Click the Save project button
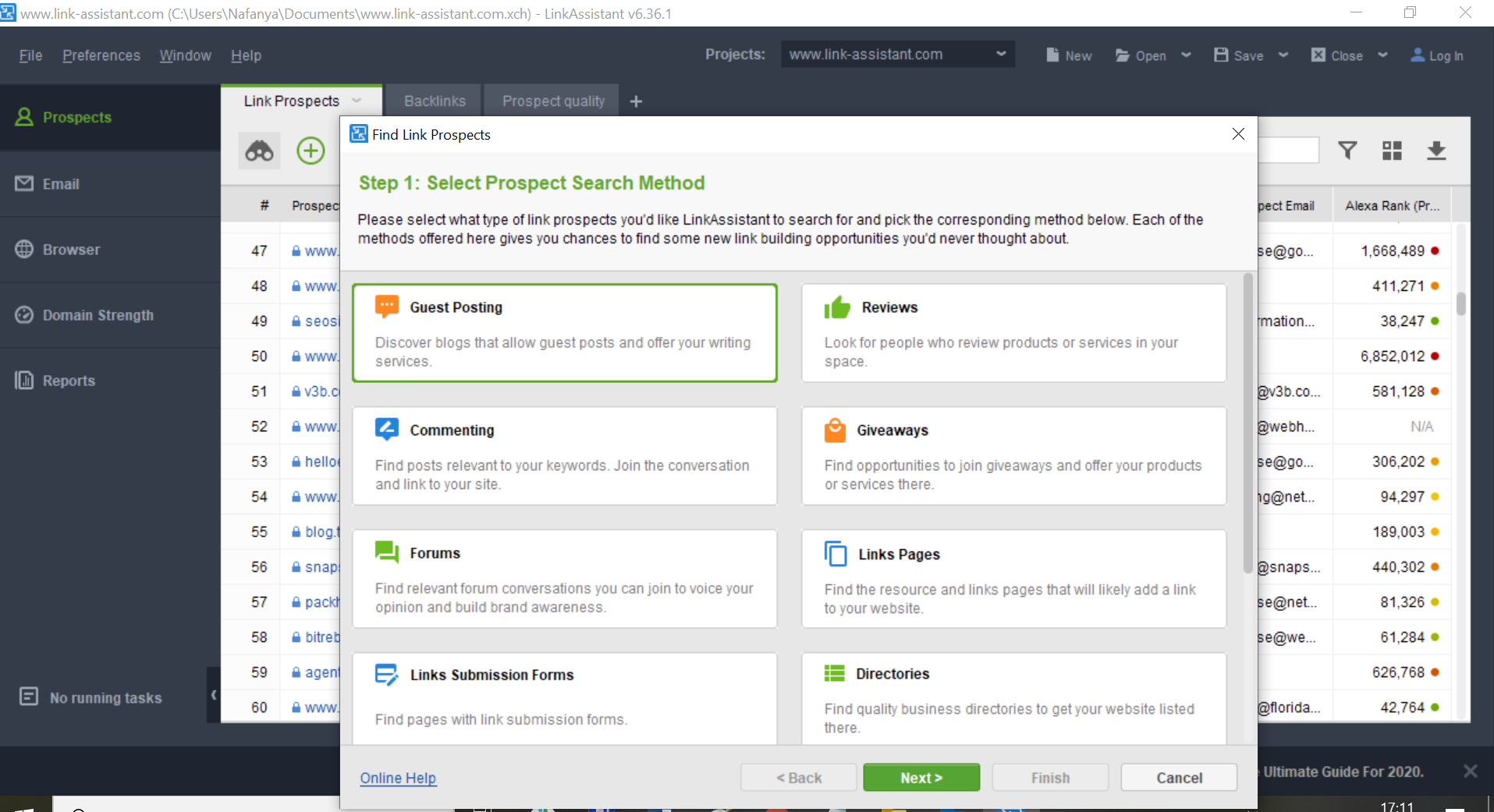This screenshot has width=1494, height=812. pos(1239,55)
